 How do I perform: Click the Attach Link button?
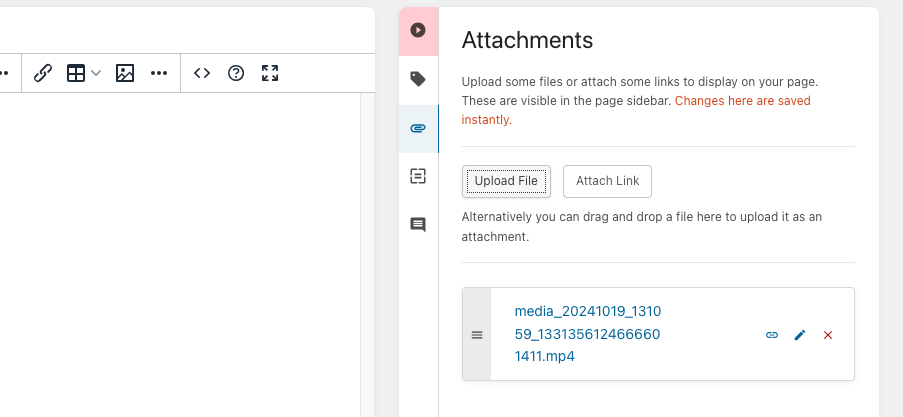607,181
